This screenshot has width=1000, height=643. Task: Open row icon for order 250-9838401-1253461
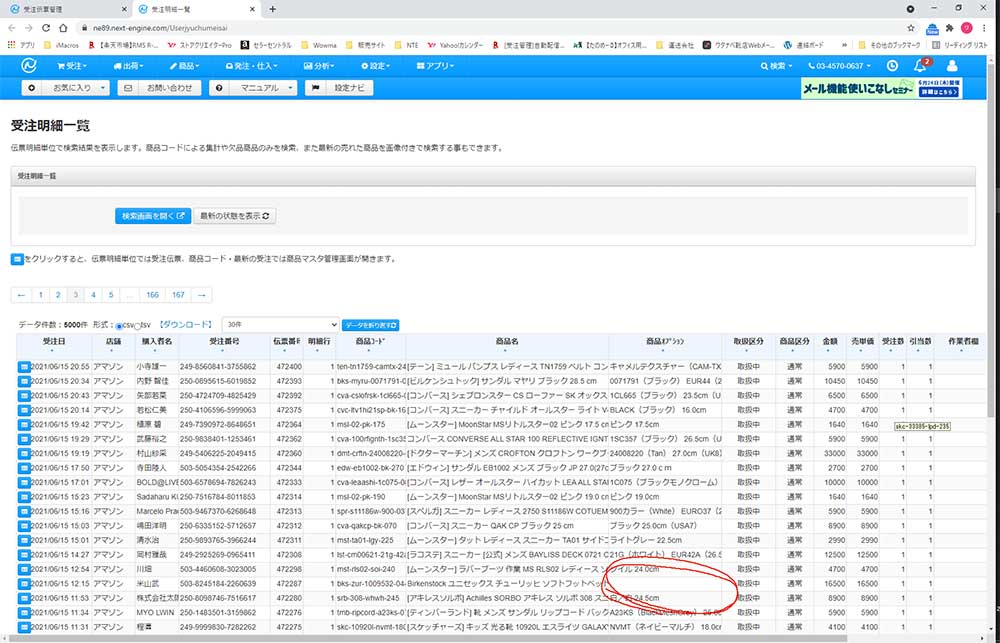pyautogui.click(x=23, y=439)
